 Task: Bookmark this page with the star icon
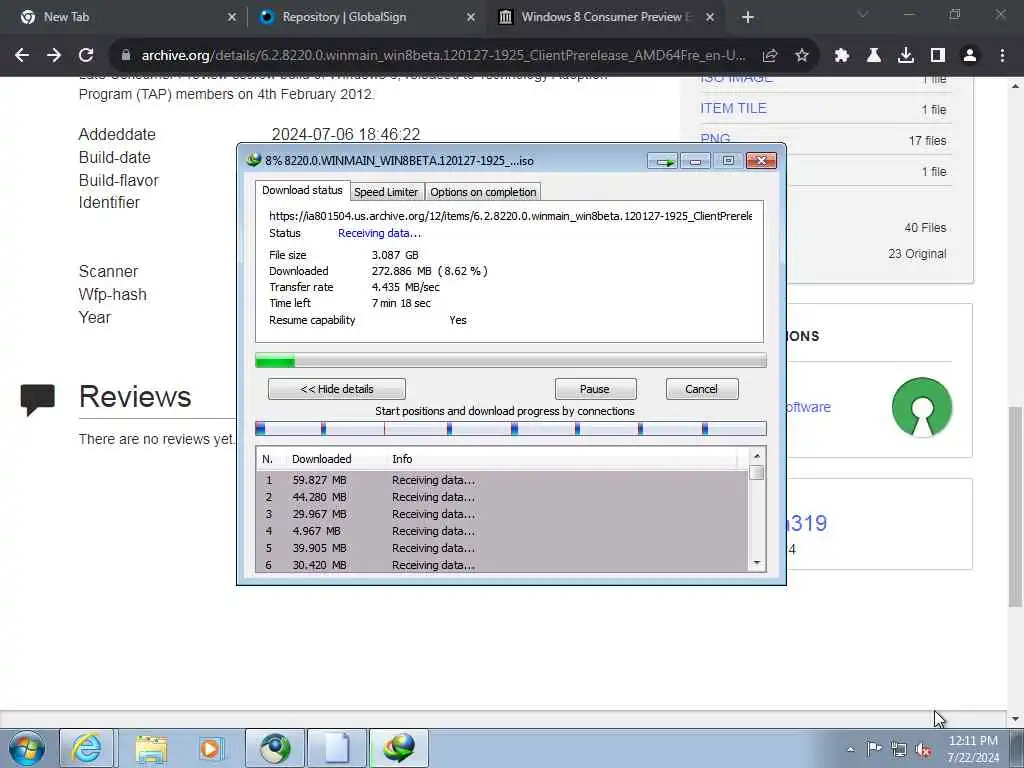[x=801, y=56]
